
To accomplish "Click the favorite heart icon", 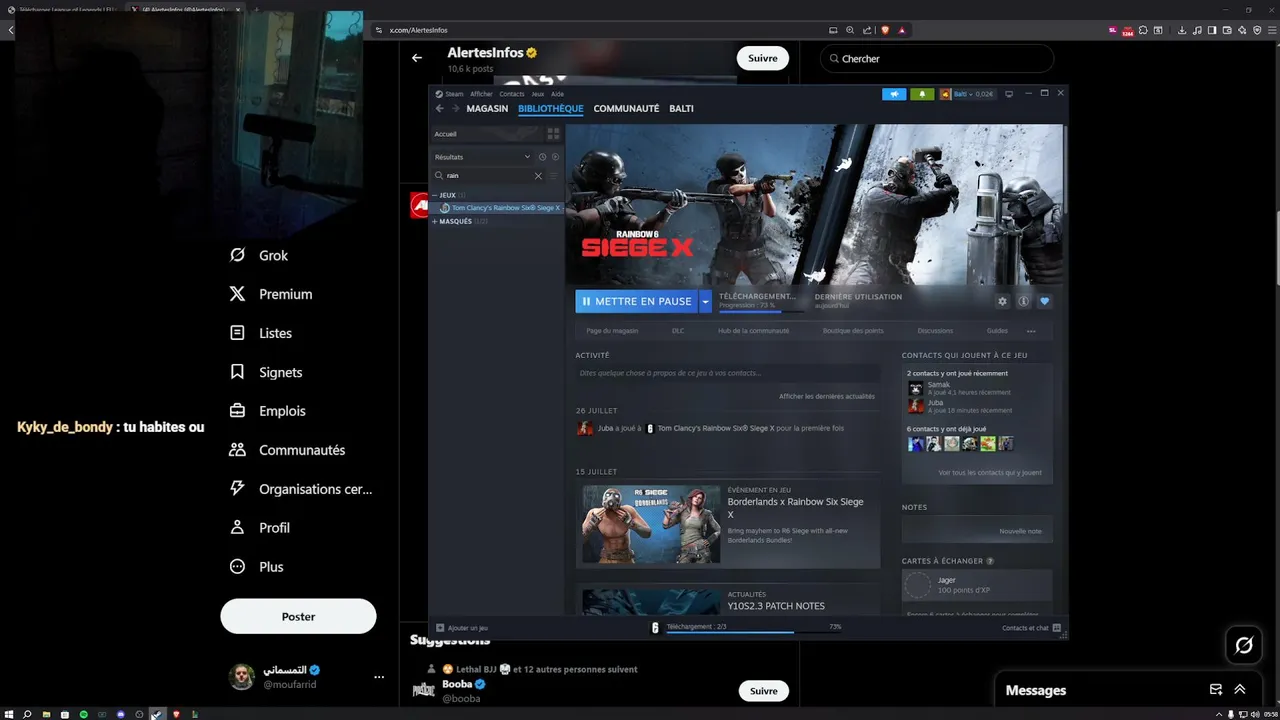I will (x=1045, y=301).
